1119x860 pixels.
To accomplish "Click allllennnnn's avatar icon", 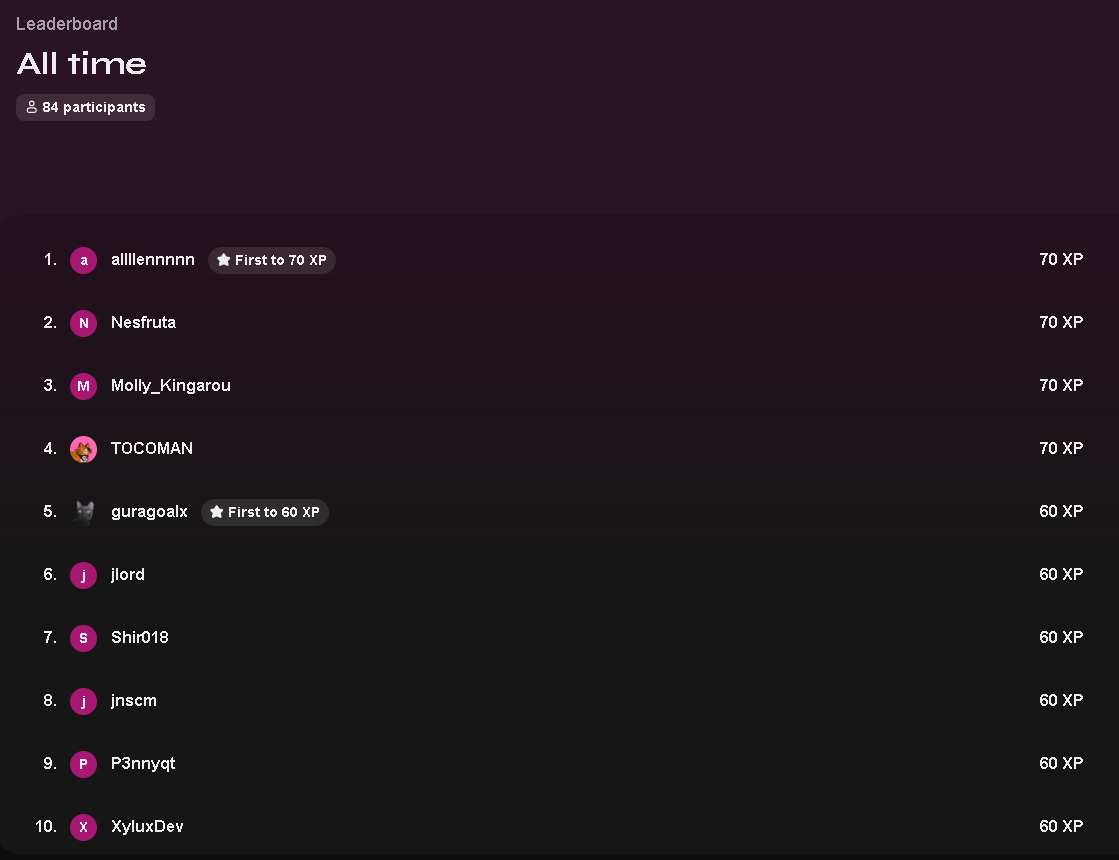I will [x=83, y=260].
